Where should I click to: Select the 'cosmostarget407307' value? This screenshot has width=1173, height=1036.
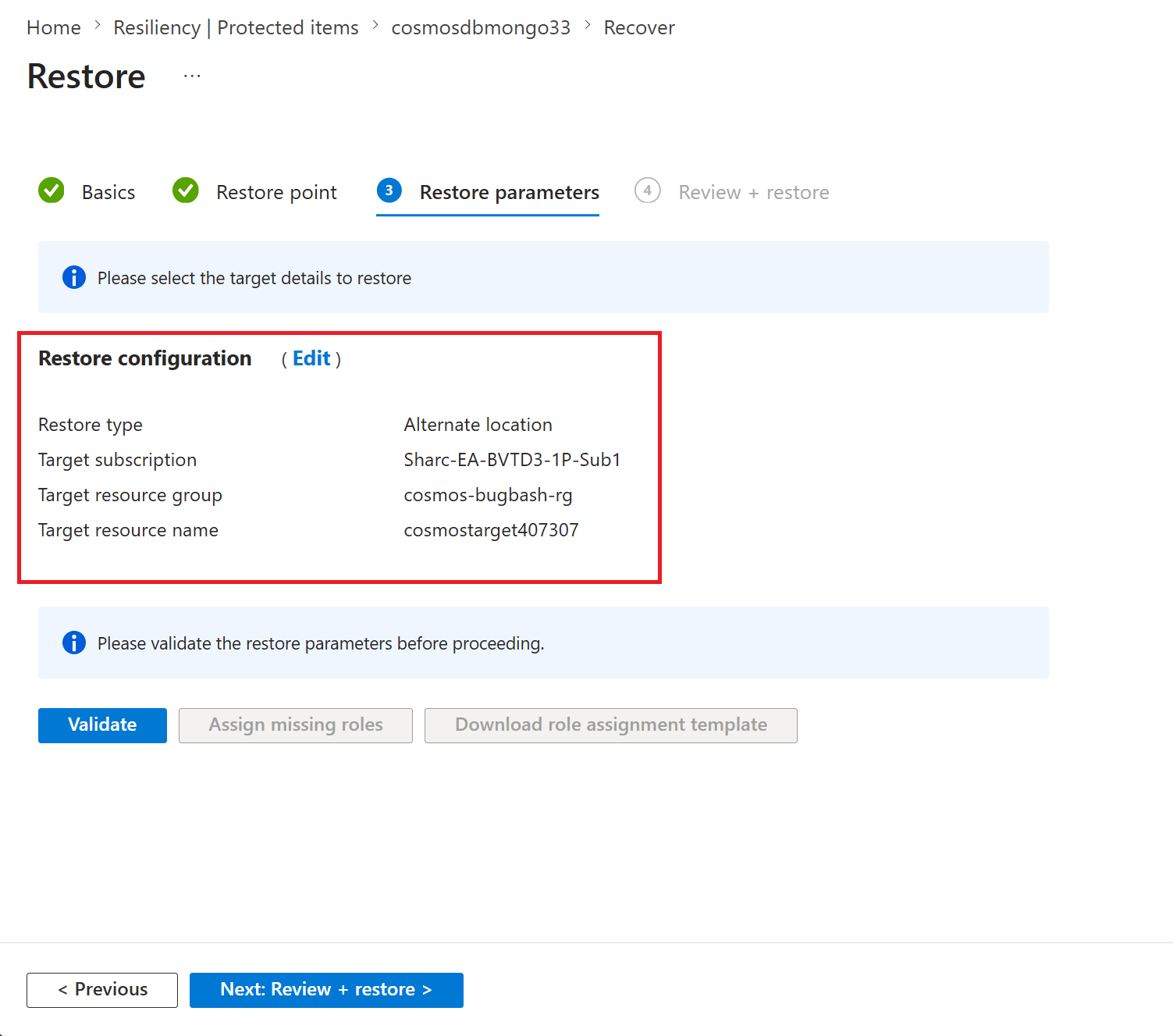tap(491, 530)
